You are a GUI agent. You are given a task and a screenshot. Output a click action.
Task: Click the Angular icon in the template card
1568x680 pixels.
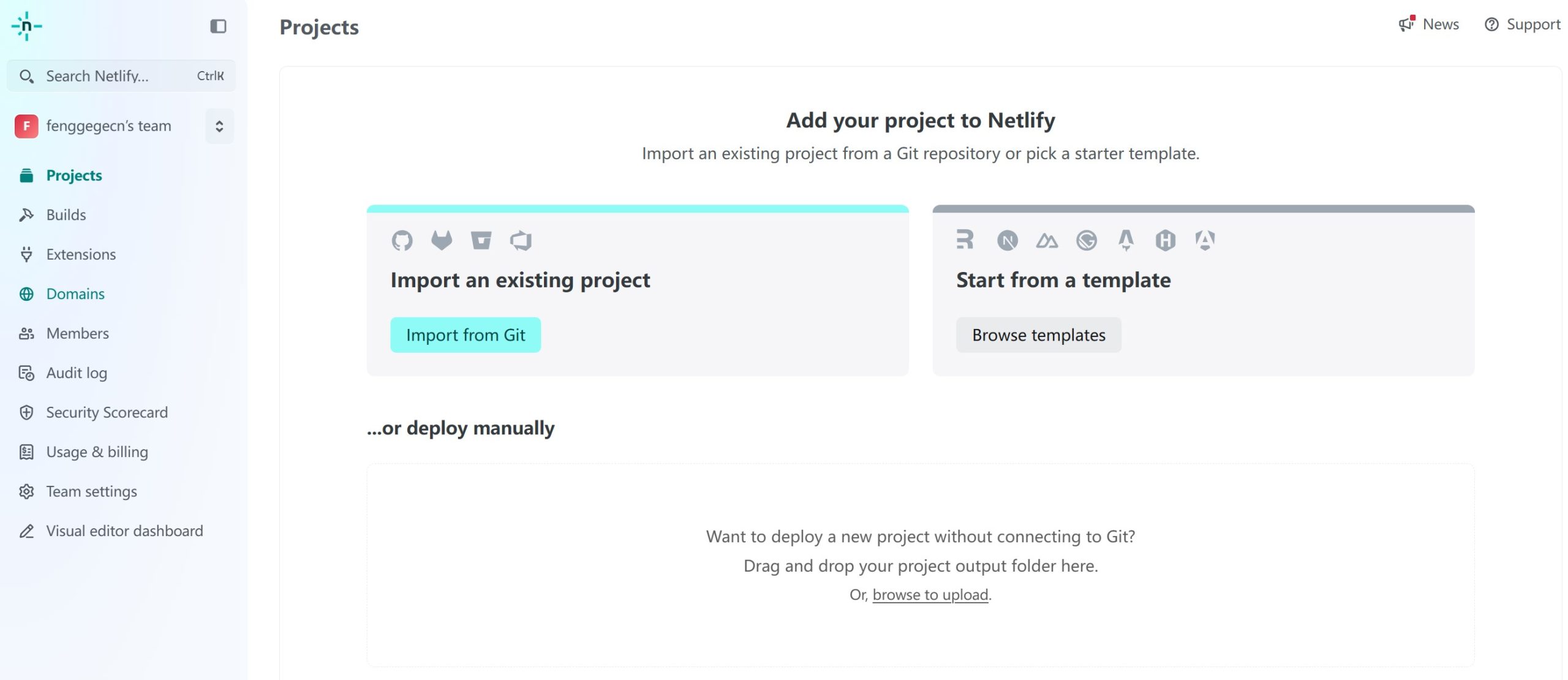coord(1206,240)
